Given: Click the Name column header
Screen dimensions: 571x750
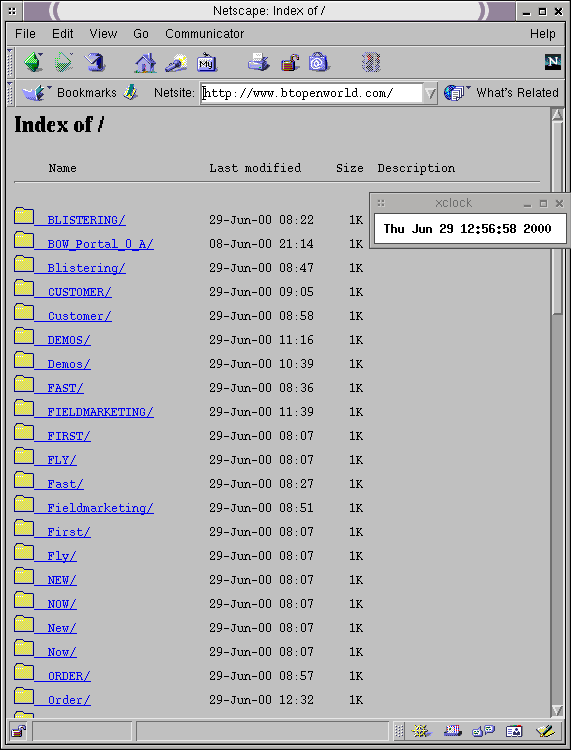Looking at the screenshot, I should [x=62, y=168].
